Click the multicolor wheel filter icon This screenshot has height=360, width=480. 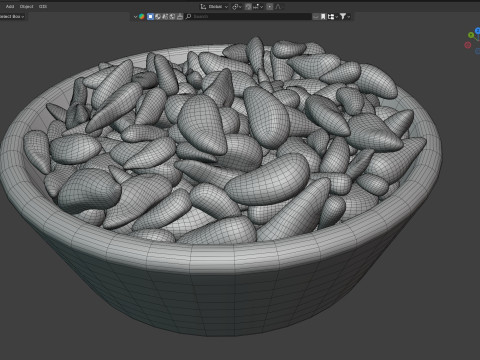pyautogui.click(x=142, y=16)
